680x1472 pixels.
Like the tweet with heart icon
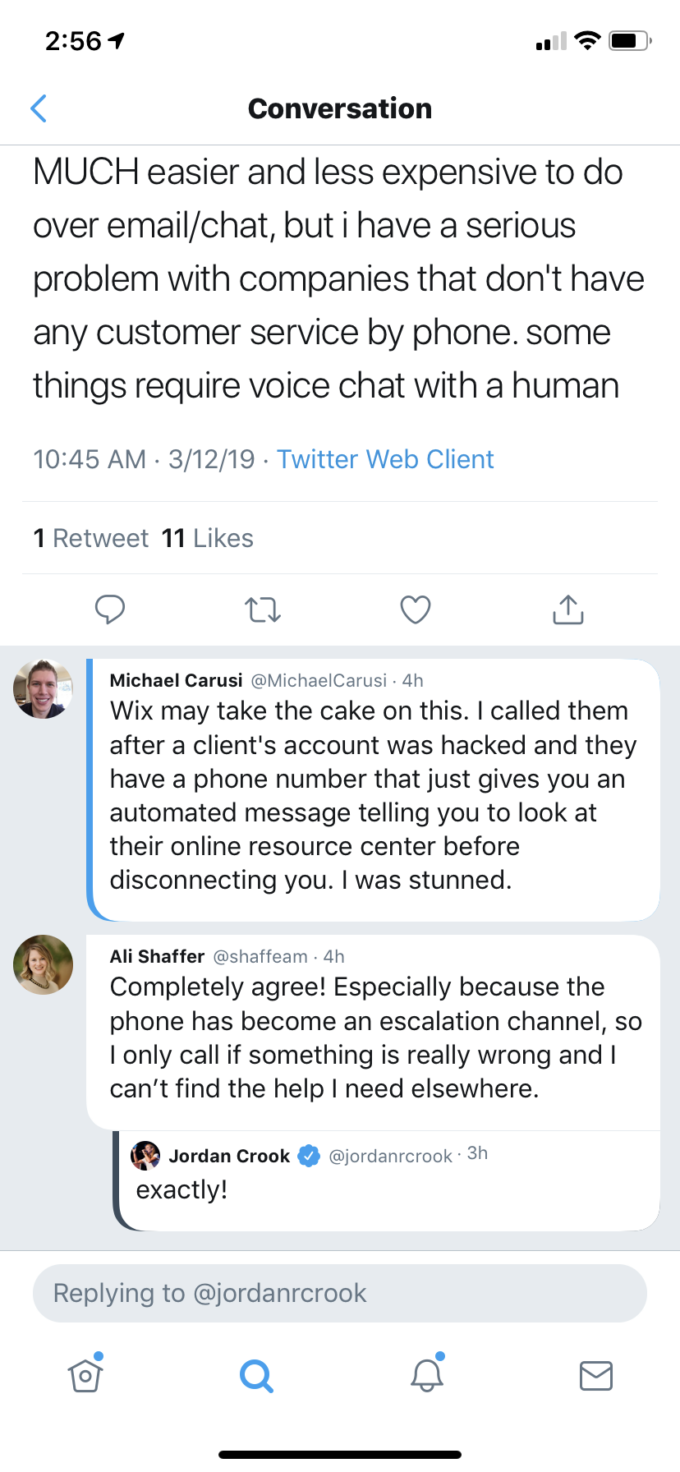[x=415, y=608]
